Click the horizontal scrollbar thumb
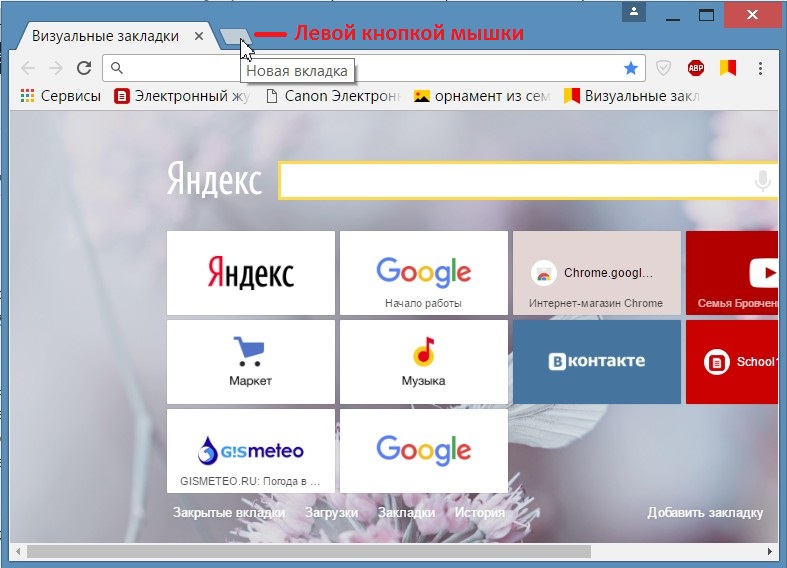This screenshot has height=568, width=787. [x=309, y=551]
